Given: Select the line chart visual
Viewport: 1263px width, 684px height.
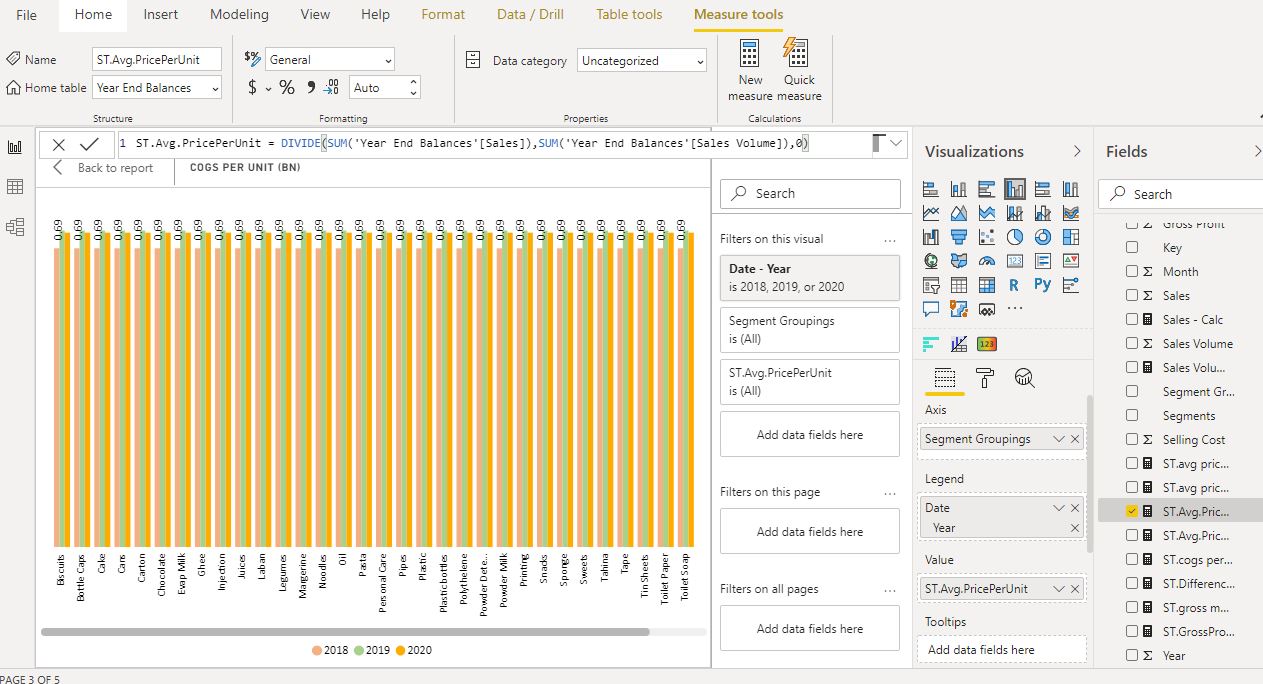Looking at the screenshot, I should click(931, 213).
